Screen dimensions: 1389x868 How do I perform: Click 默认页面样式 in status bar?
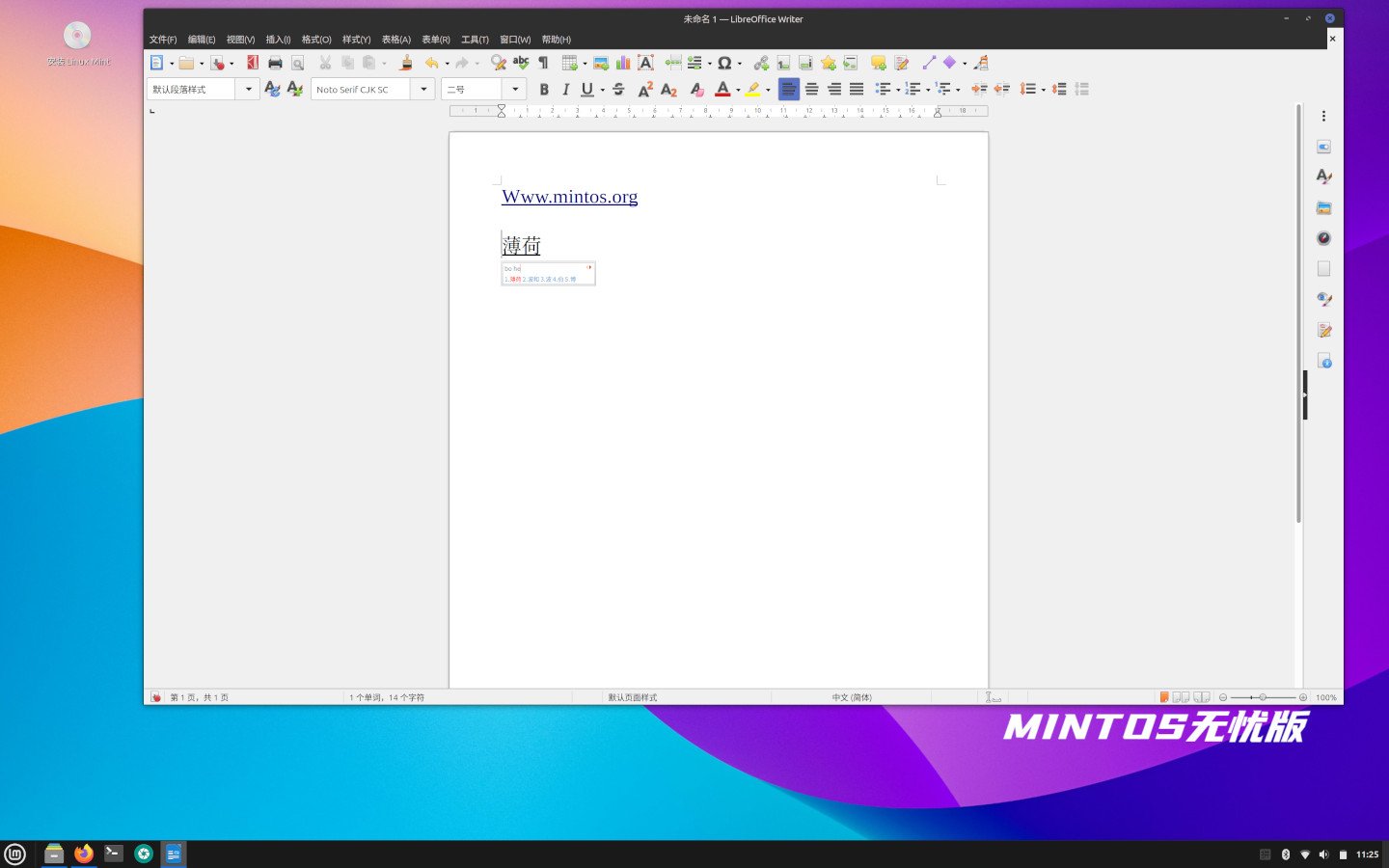[x=633, y=697]
